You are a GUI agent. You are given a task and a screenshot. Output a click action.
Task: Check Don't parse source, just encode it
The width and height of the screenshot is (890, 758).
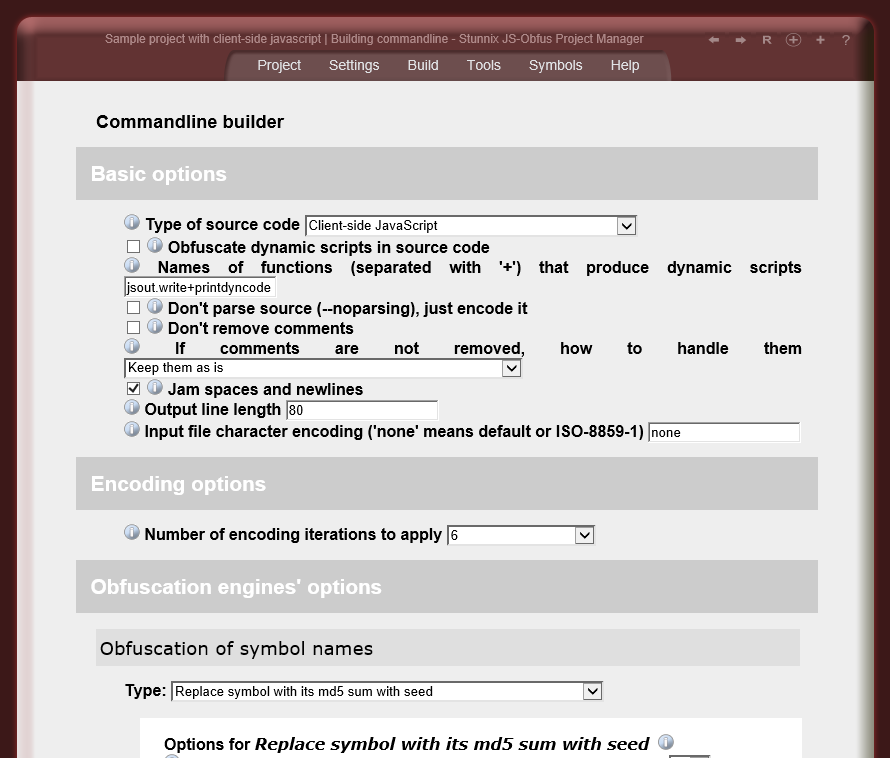(x=133, y=307)
